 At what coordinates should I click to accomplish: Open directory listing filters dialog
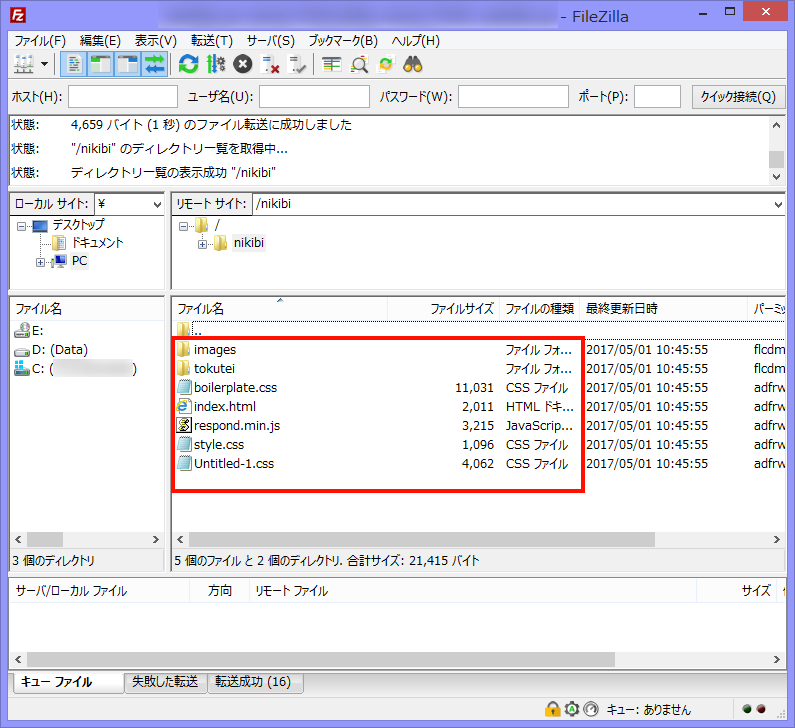pos(332,64)
